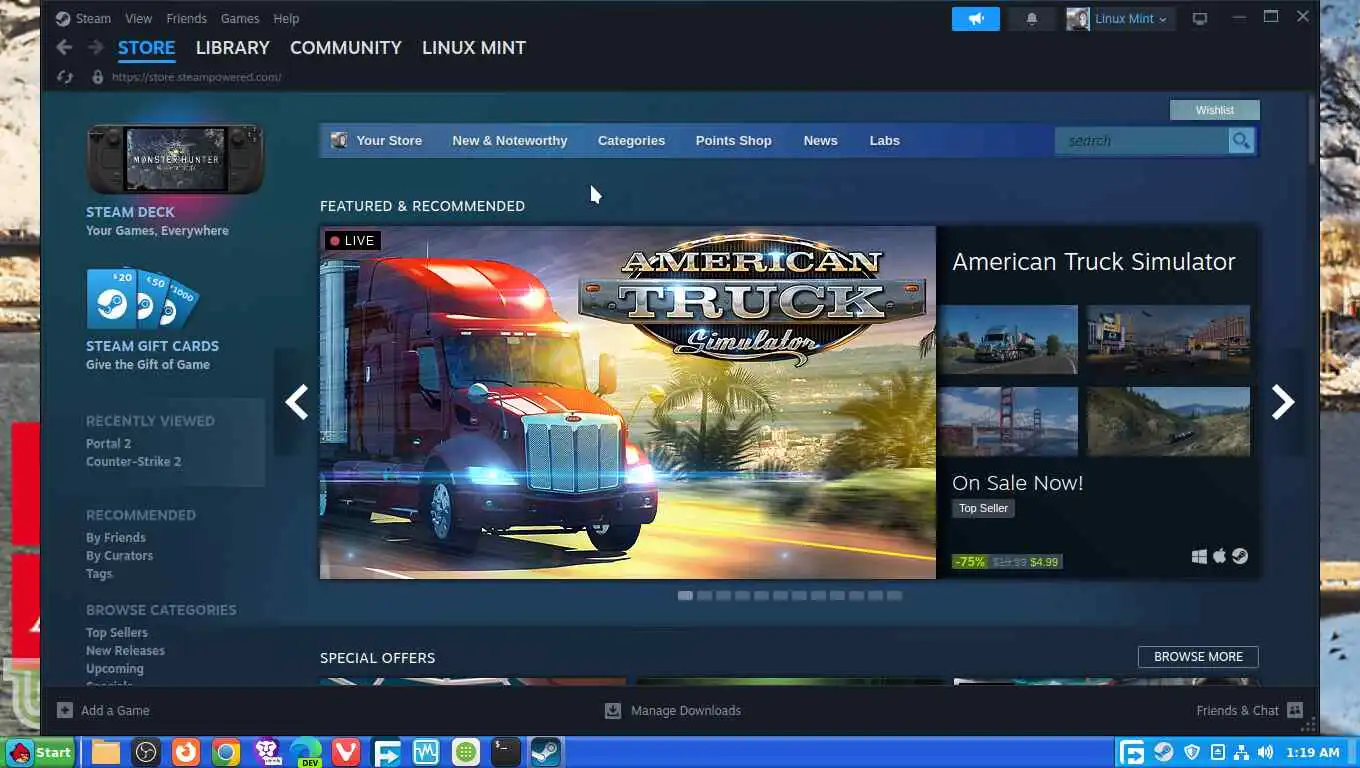The height and width of the screenshot is (768, 1360).
Task: Reload the store page
Action: (65, 77)
